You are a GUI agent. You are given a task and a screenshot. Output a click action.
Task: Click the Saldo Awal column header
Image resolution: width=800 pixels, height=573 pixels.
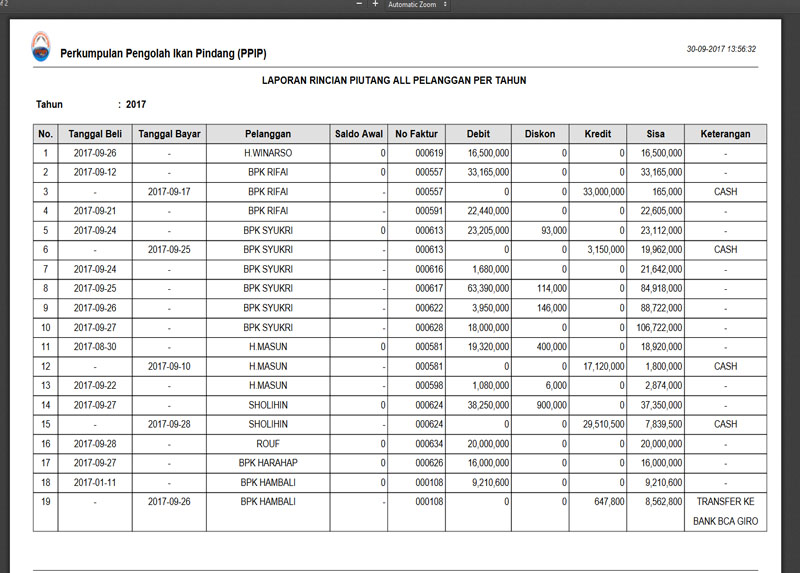click(359, 134)
